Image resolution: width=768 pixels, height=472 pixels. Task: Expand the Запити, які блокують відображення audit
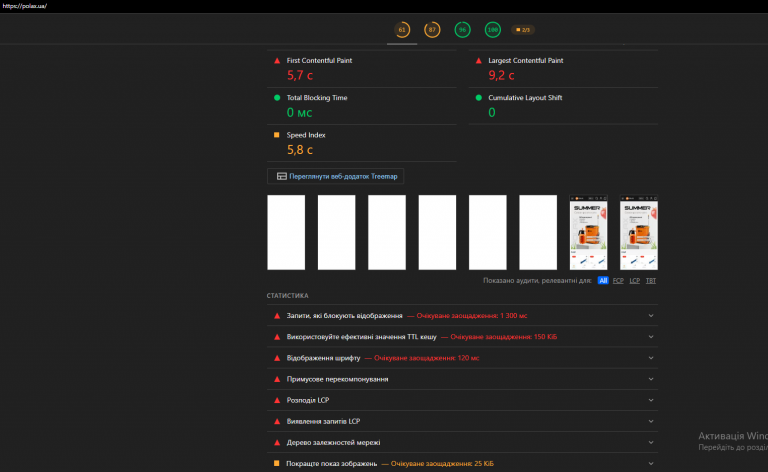pos(462,316)
